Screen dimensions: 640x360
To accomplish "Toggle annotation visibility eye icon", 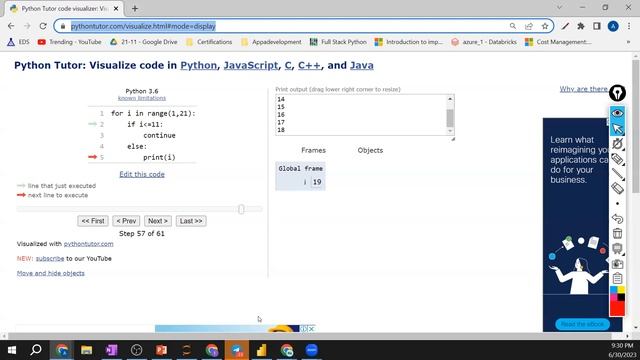I will [617, 113].
